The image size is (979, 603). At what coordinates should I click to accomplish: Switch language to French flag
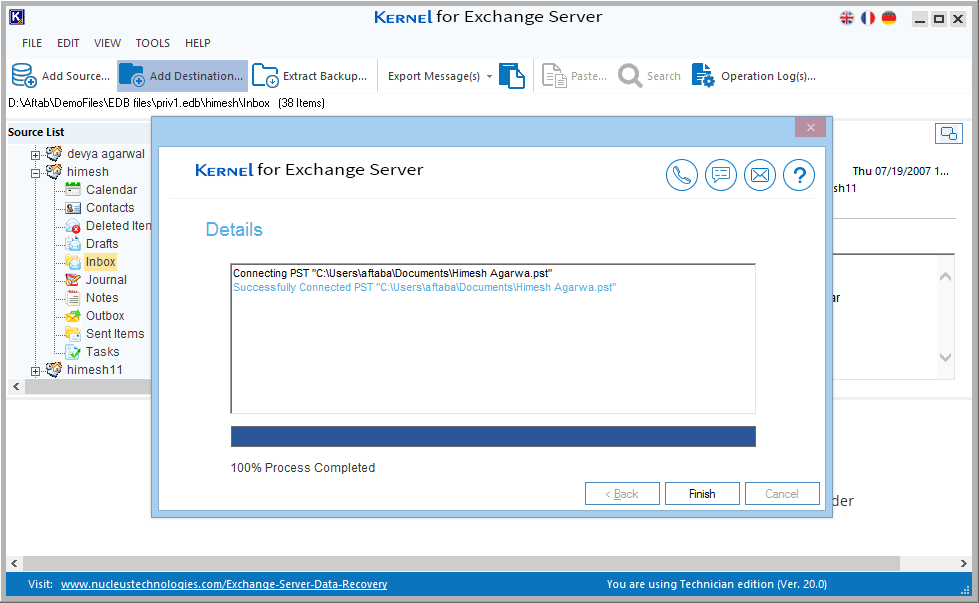click(868, 18)
